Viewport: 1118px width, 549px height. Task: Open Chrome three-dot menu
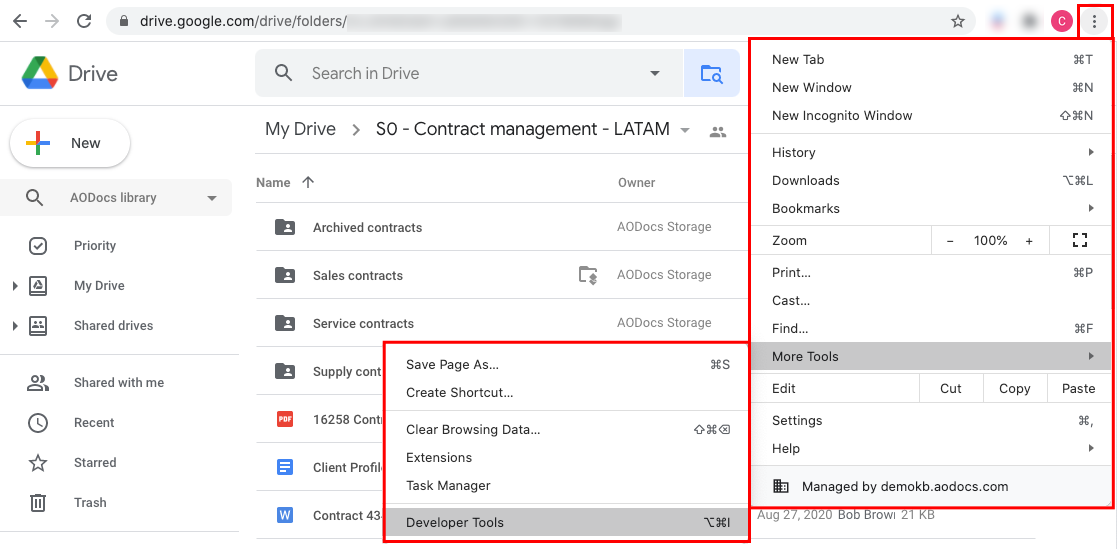(1094, 21)
